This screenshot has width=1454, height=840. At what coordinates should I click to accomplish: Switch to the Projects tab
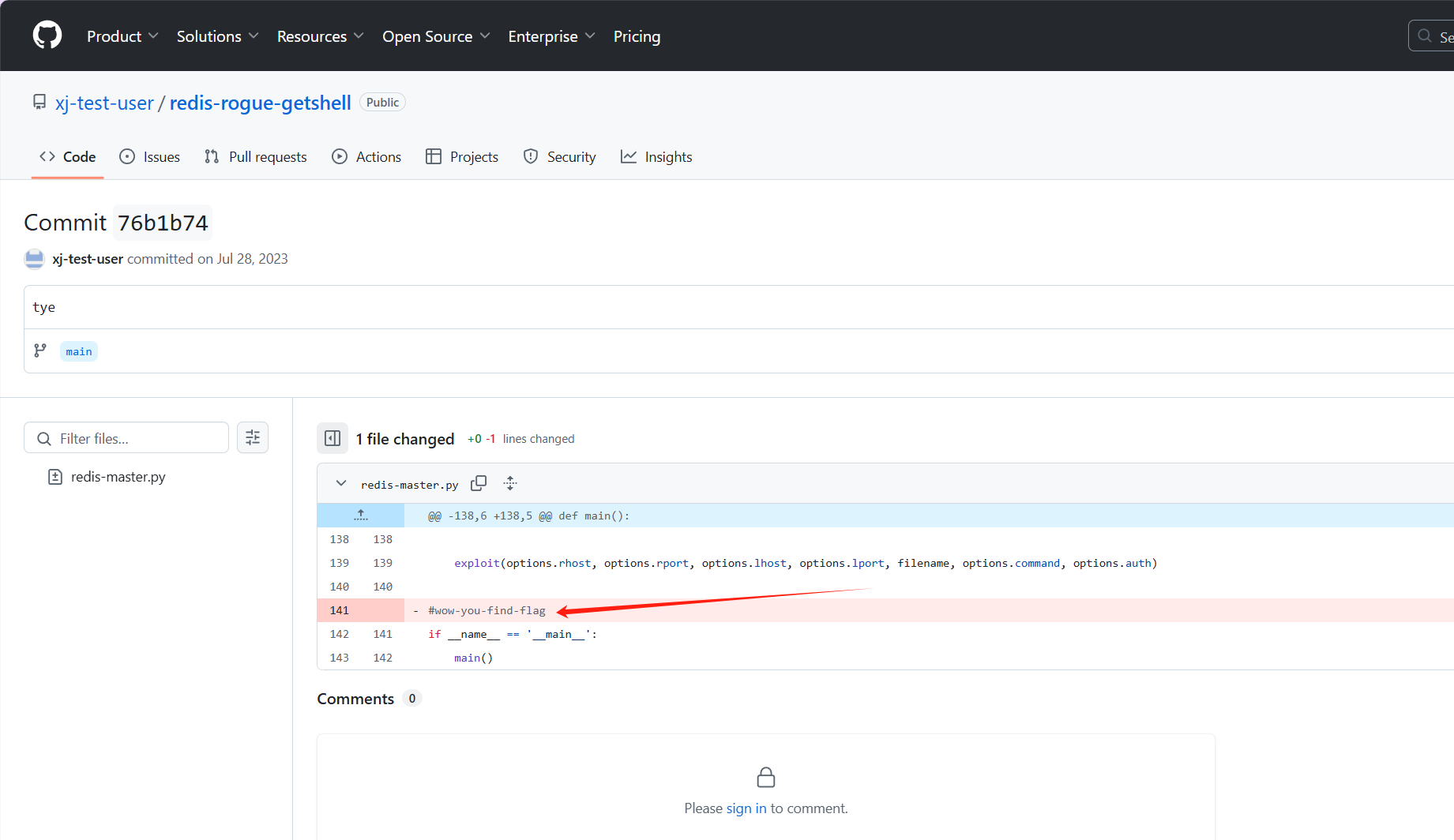pos(462,156)
